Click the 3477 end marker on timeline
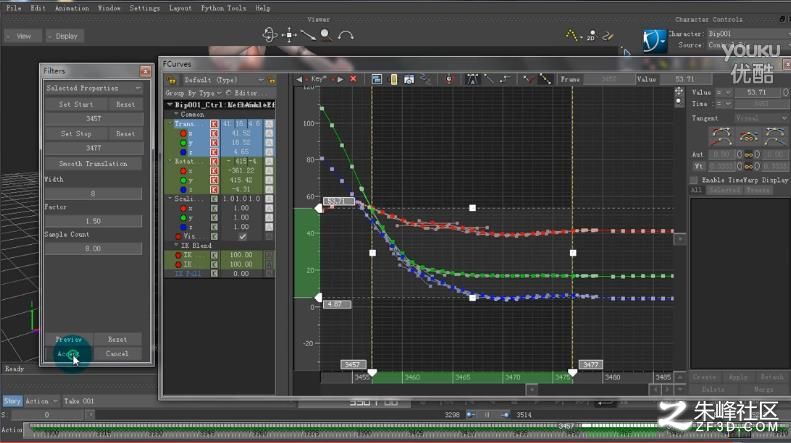The width and height of the screenshot is (791, 443). pos(591,365)
